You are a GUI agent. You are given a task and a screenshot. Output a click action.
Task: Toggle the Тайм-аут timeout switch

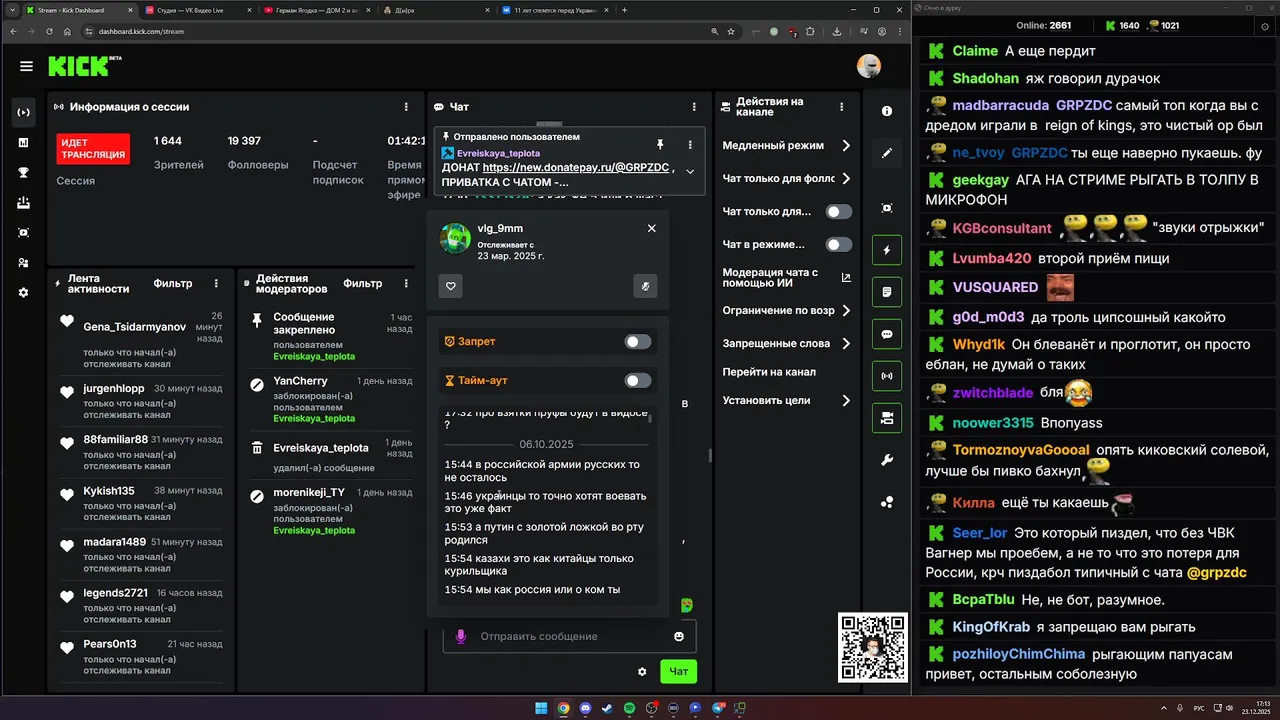point(638,380)
